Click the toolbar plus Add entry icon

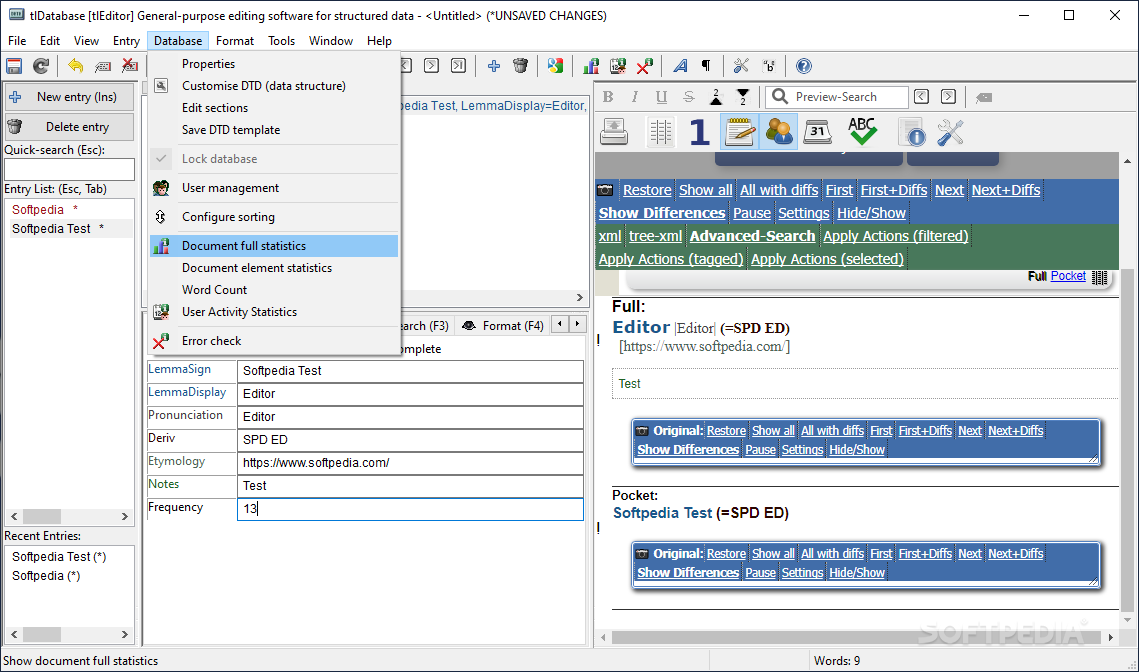pyautogui.click(x=494, y=66)
